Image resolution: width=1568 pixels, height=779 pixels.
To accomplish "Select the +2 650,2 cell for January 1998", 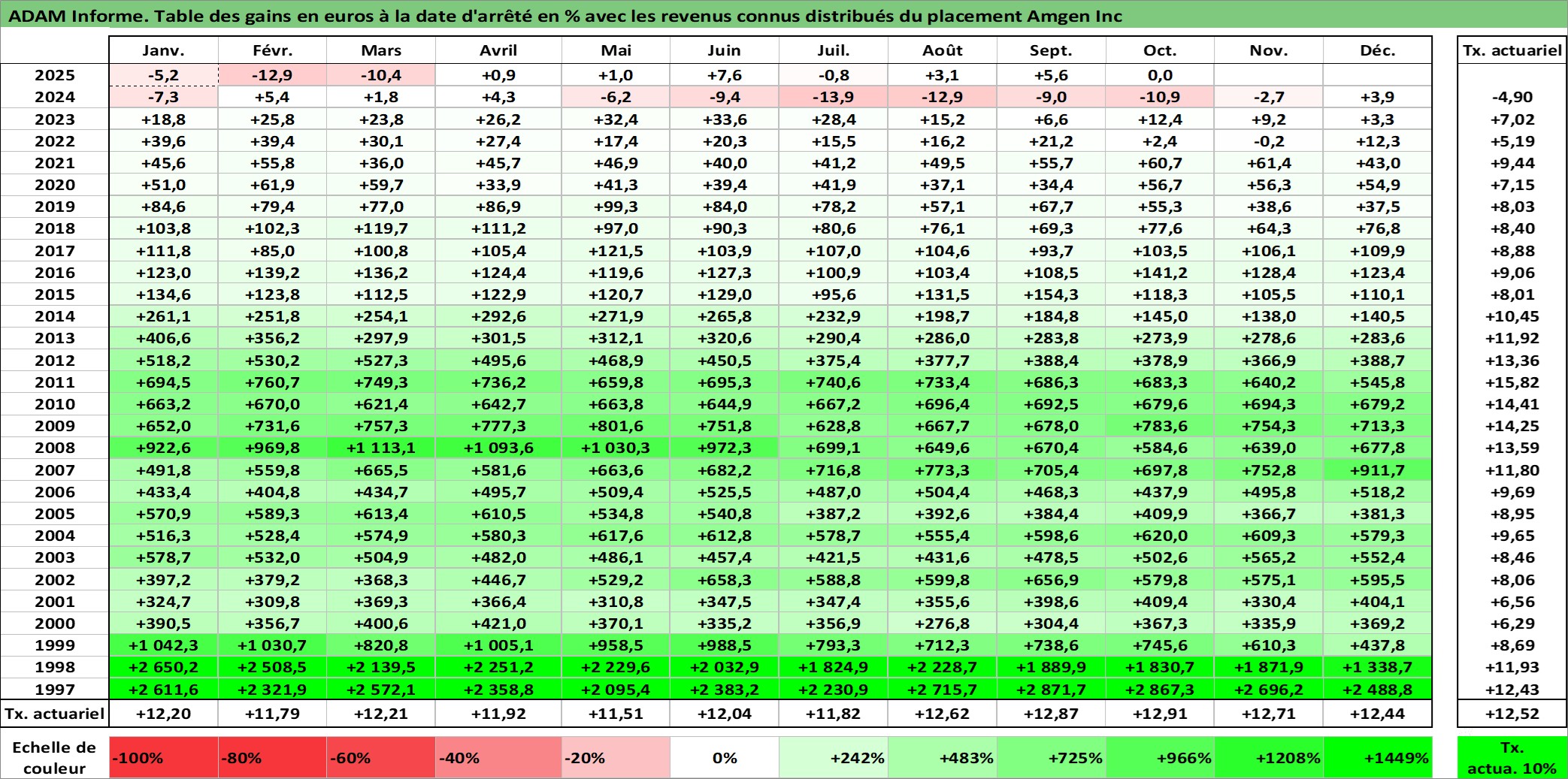I will point(164,667).
